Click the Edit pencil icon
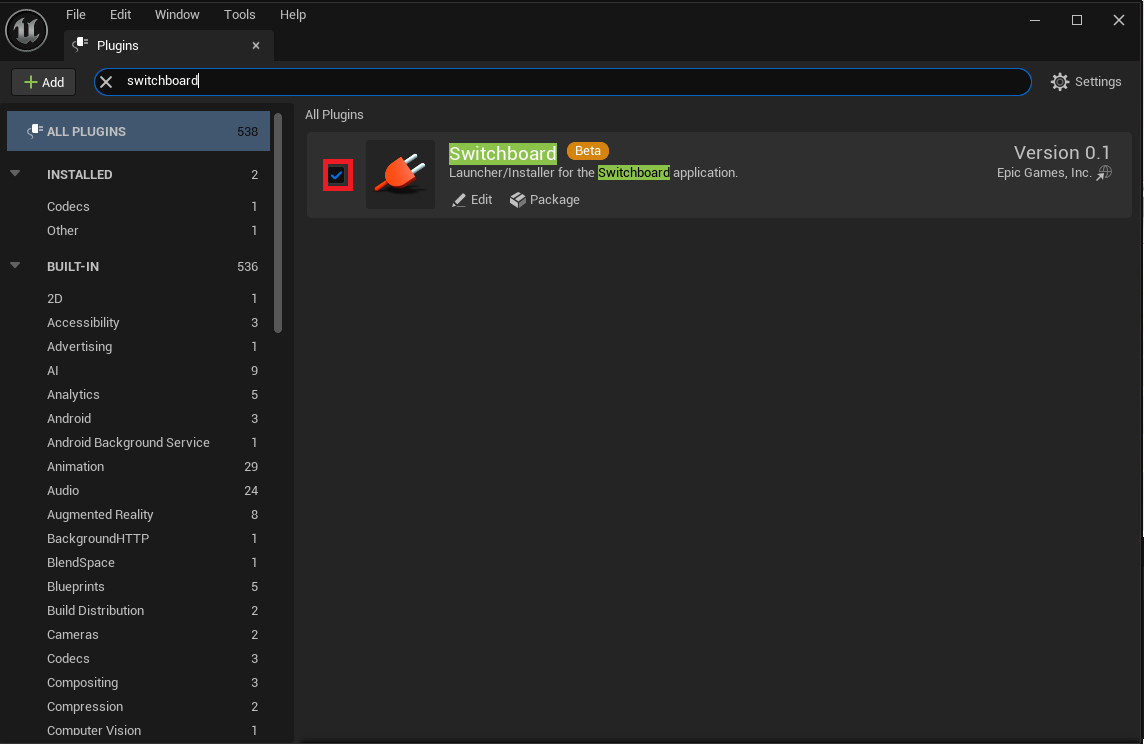This screenshot has width=1144, height=744. (x=458, y=200)
